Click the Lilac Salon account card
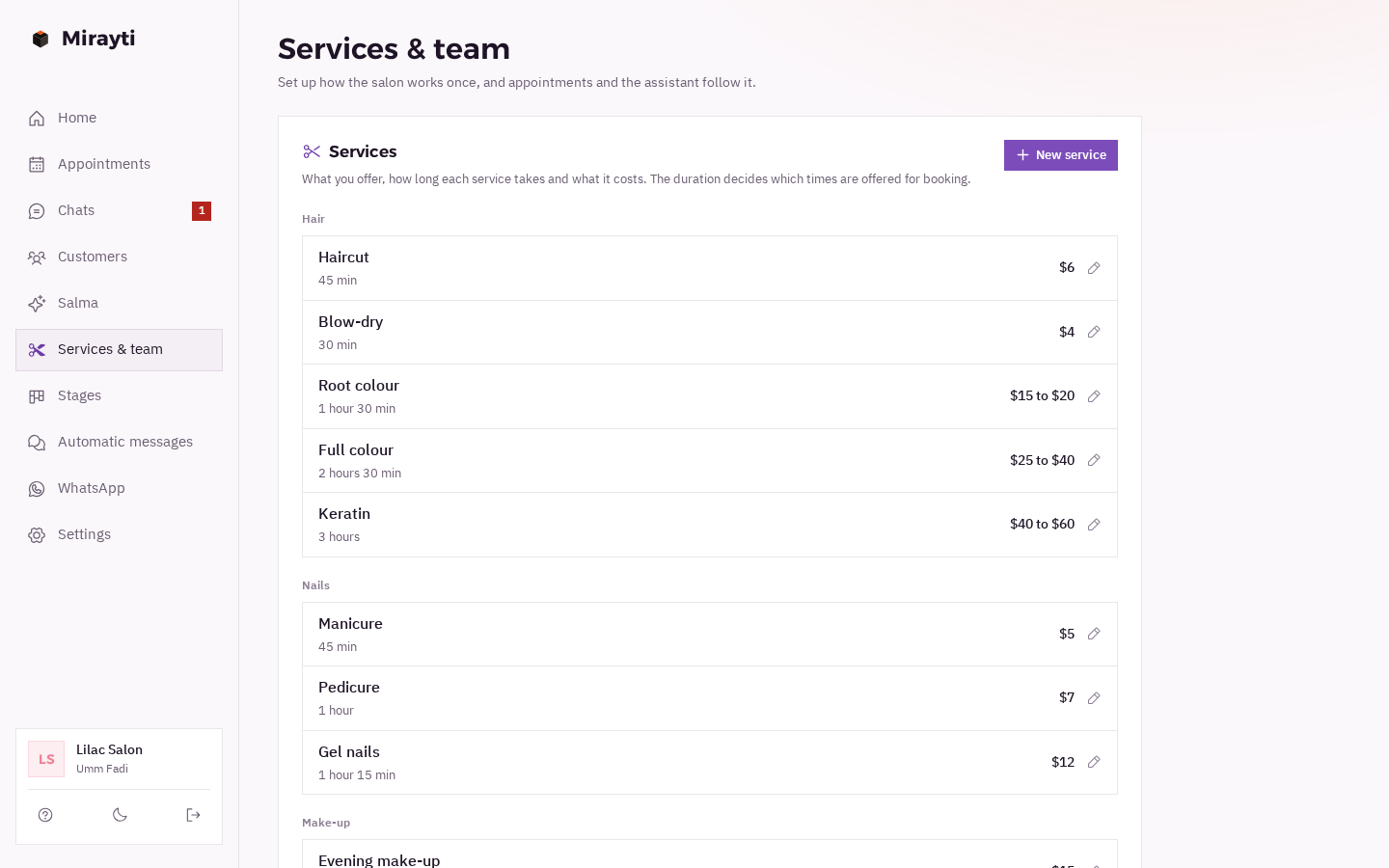Image resolution: width=1389 pixels, height=868 pixels. click(x=119, y=759)
